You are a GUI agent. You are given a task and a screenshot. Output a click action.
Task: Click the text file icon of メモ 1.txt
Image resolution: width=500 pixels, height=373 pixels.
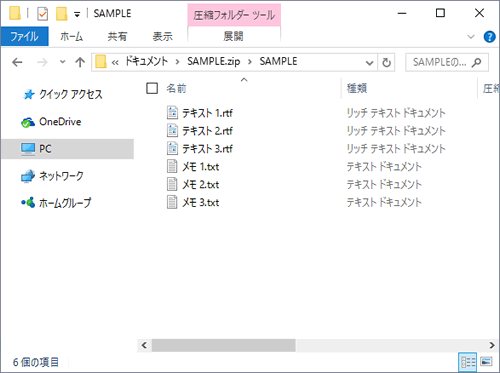click(x=172, y=166)
